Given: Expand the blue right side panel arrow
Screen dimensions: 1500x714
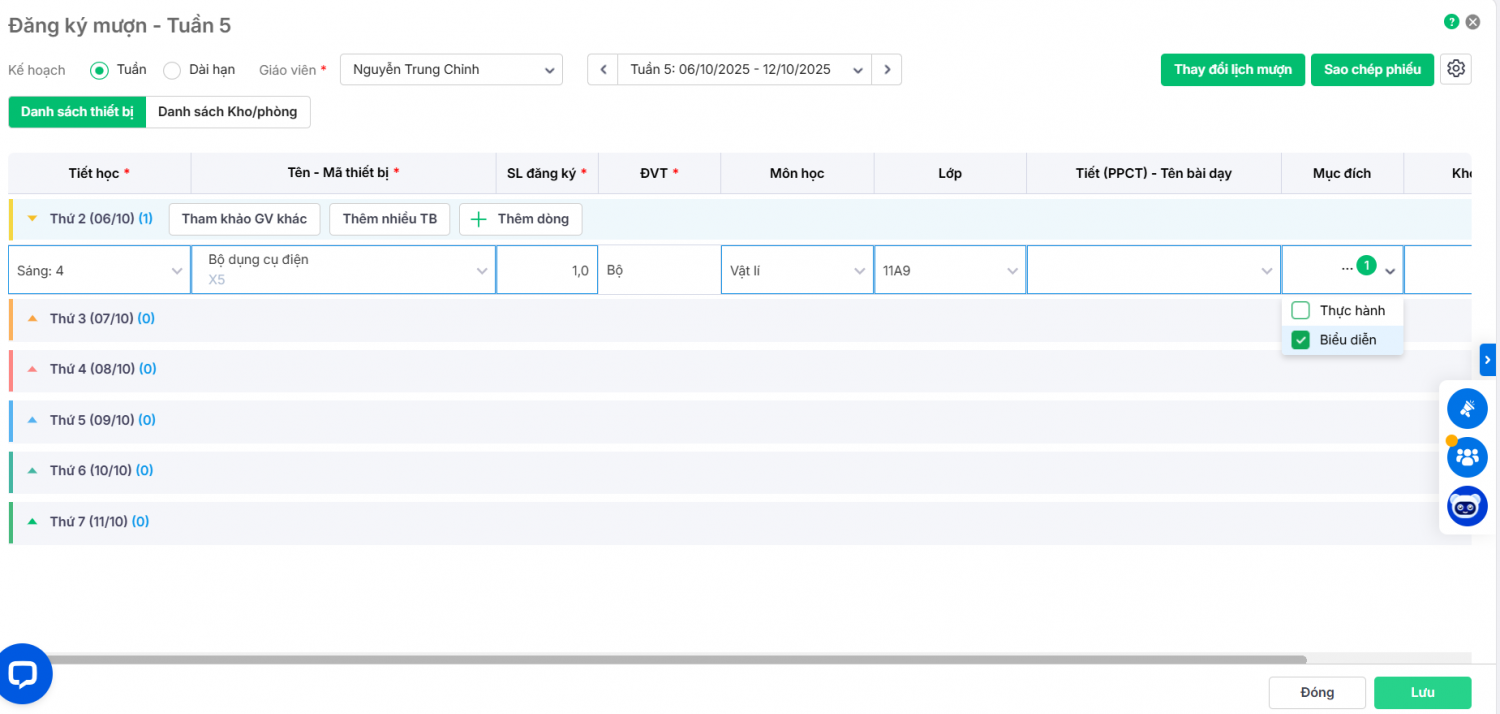Looking at the screenshot, I should coord(1488,359).
